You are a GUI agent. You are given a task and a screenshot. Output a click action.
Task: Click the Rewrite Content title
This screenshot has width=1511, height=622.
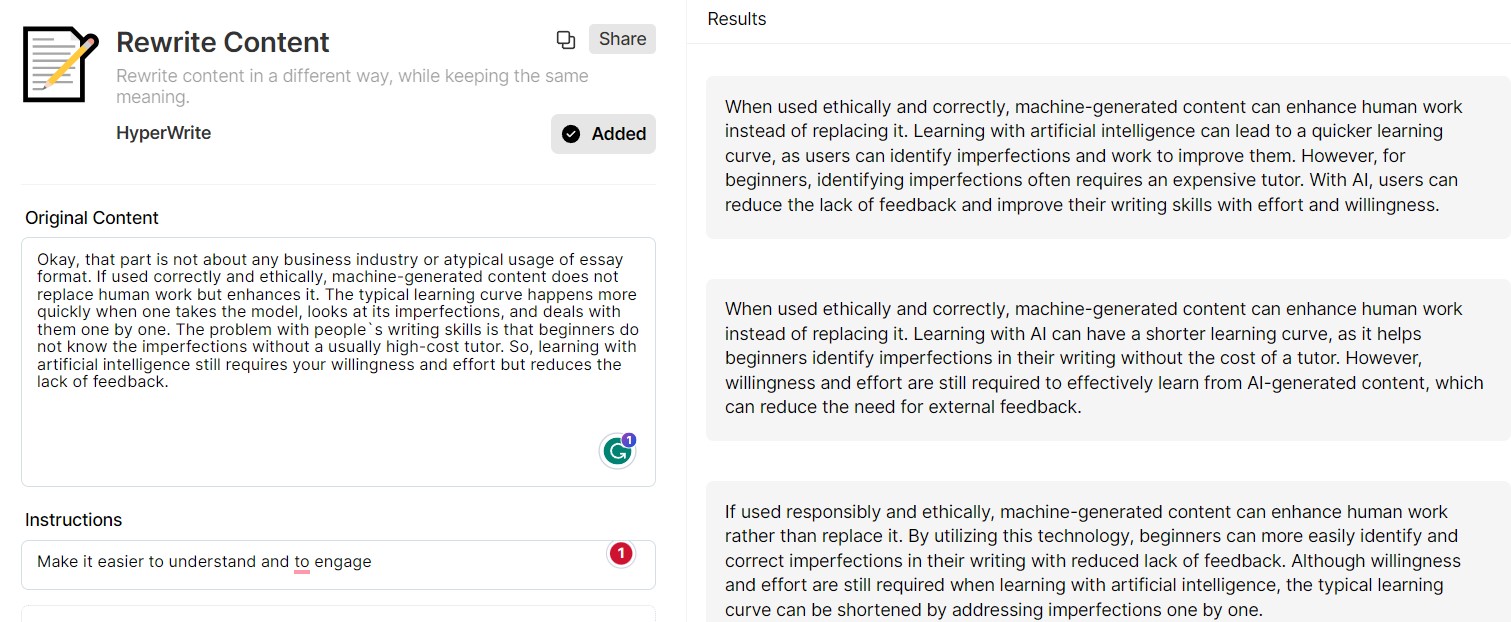(223, 42)
